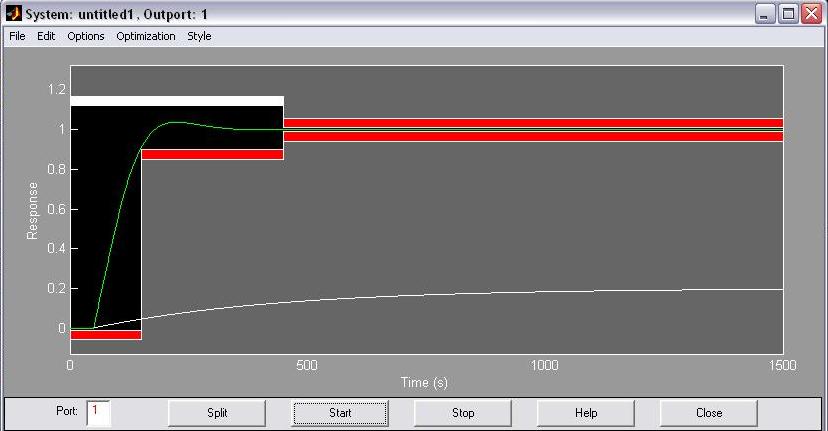Close the window with red X

(811, 14)
